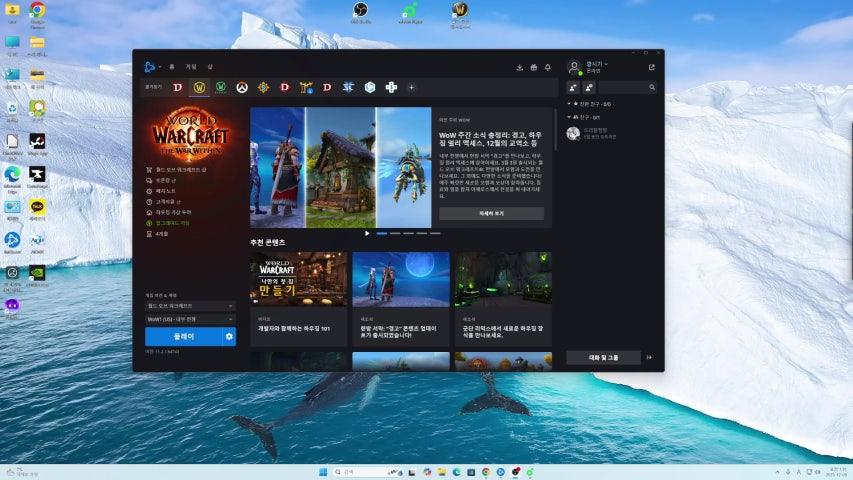Open the game version dropdown
Image resolution: width=853 pixels, height=480 pixels.
[x=190, y=305]
